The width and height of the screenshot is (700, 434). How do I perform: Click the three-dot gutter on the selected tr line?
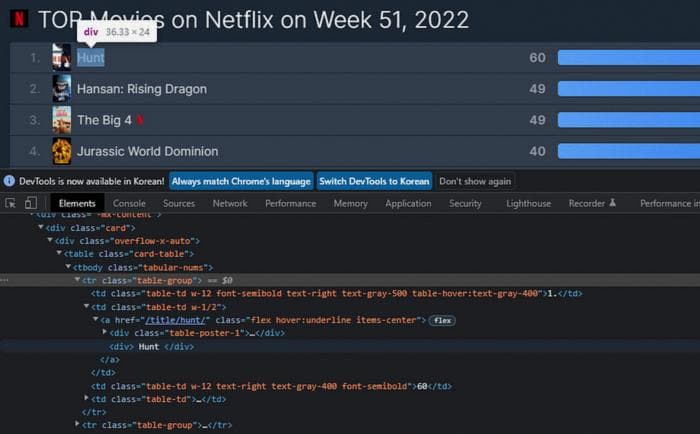[4, 280]
